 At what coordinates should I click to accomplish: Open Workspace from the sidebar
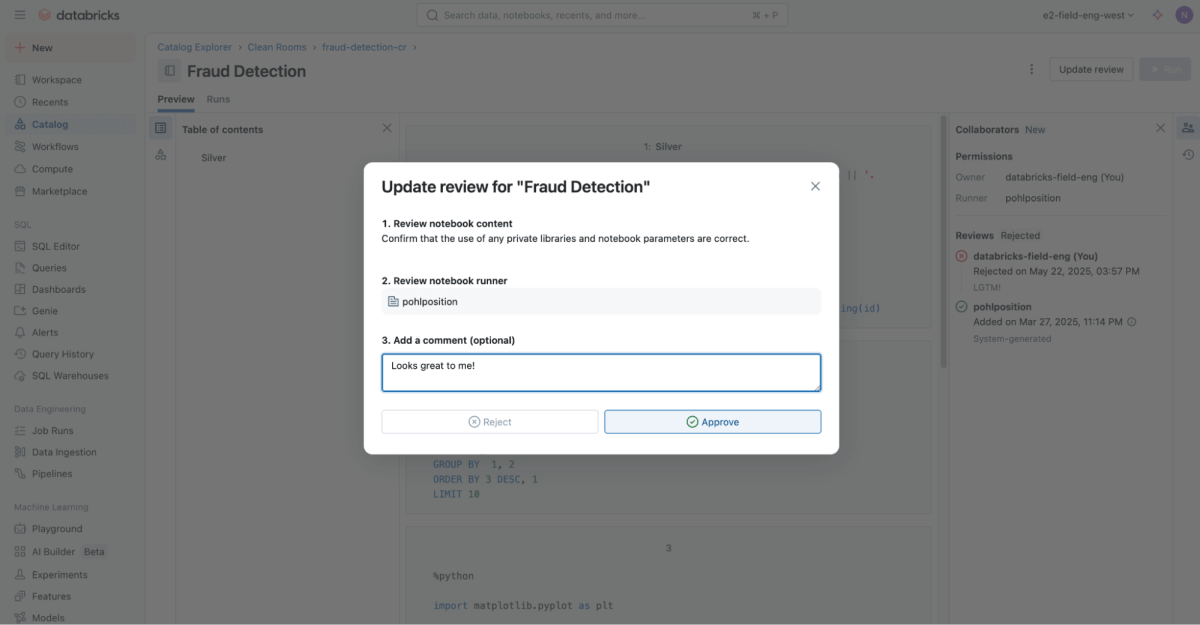[57, 80]
